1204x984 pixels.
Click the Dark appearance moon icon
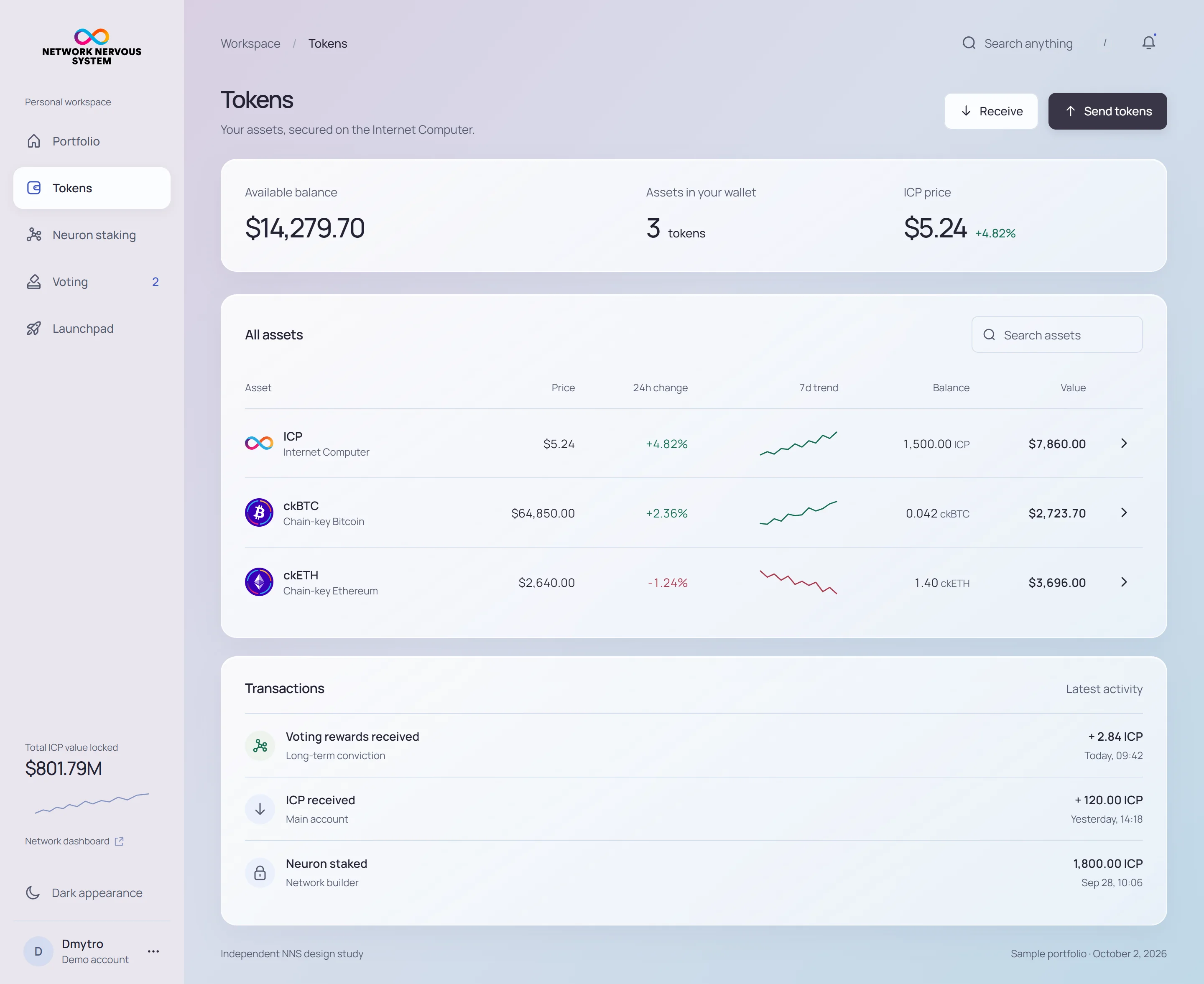pyautogui.click(x=33, y=893)
